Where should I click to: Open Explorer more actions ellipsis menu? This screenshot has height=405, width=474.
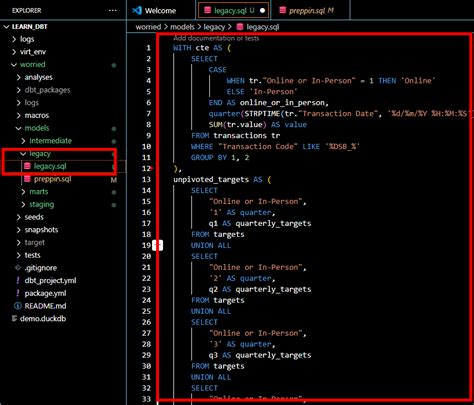(113, 10)
